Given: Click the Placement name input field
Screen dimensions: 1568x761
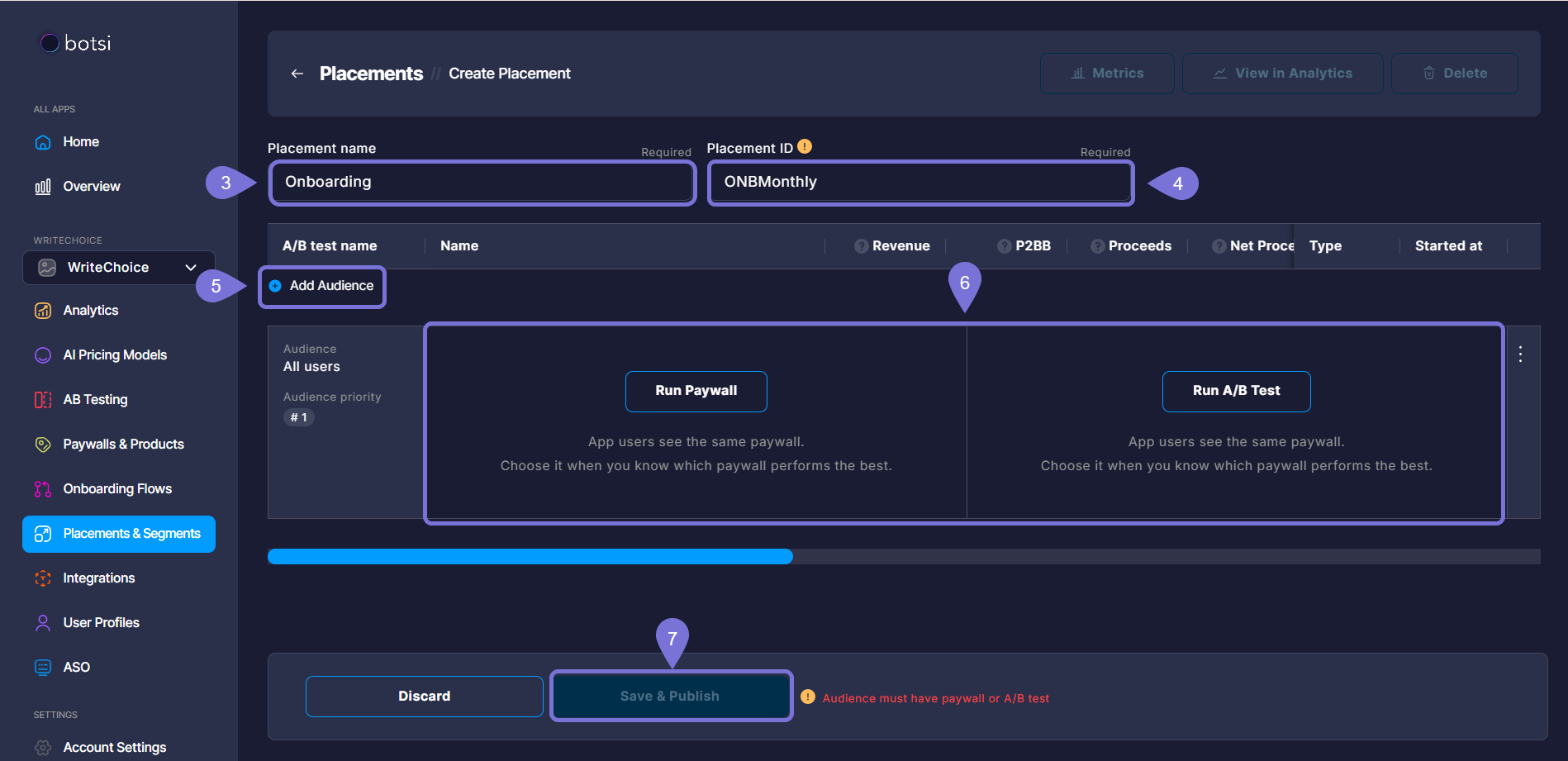Looking at the screenshot, I should [482, 183].
